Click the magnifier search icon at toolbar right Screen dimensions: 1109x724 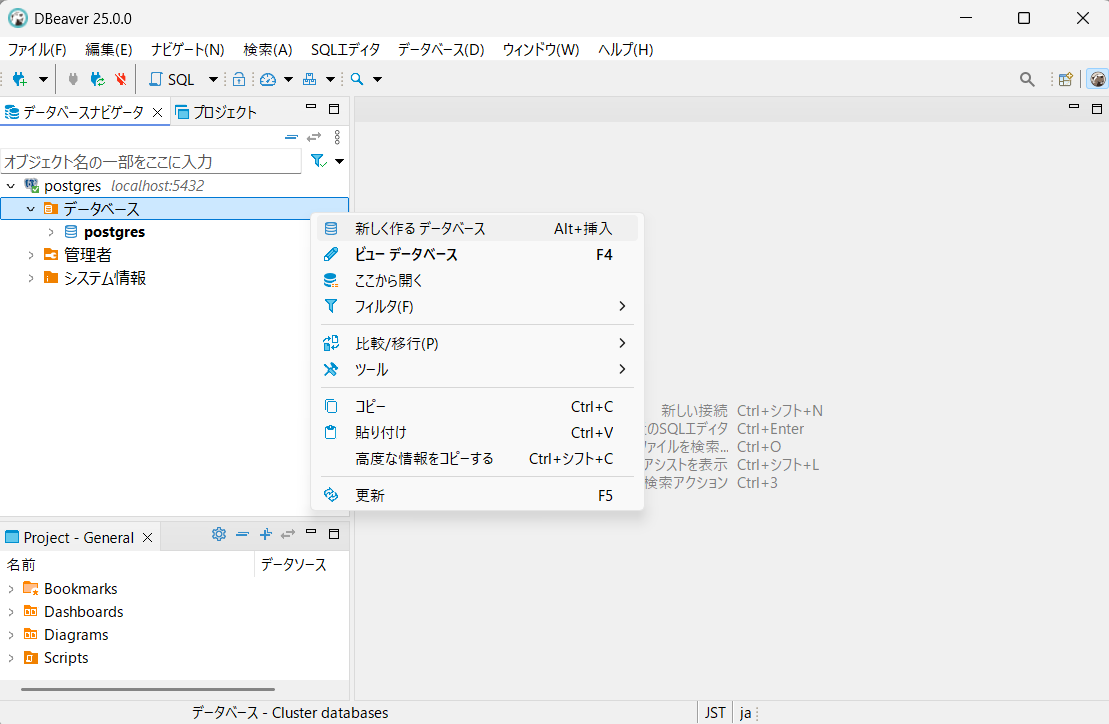point(1027,79)
